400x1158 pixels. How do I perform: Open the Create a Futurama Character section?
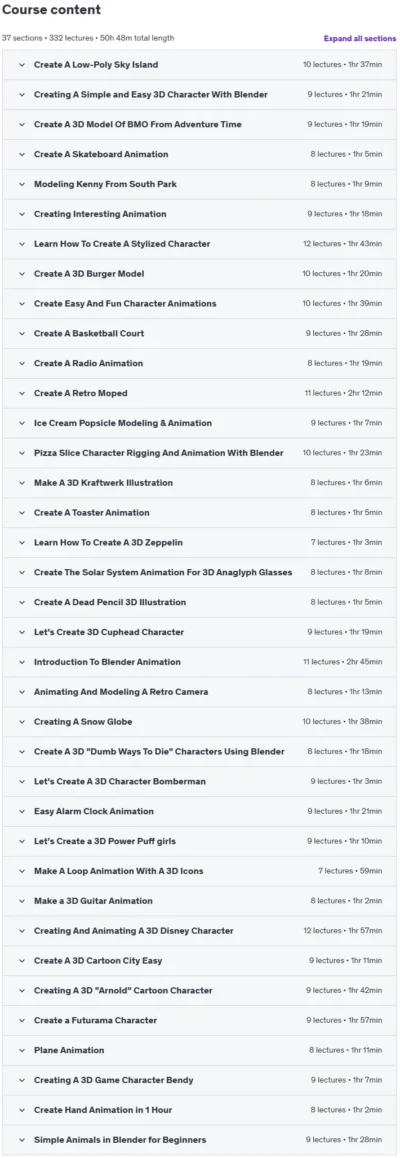(199, 1020)
